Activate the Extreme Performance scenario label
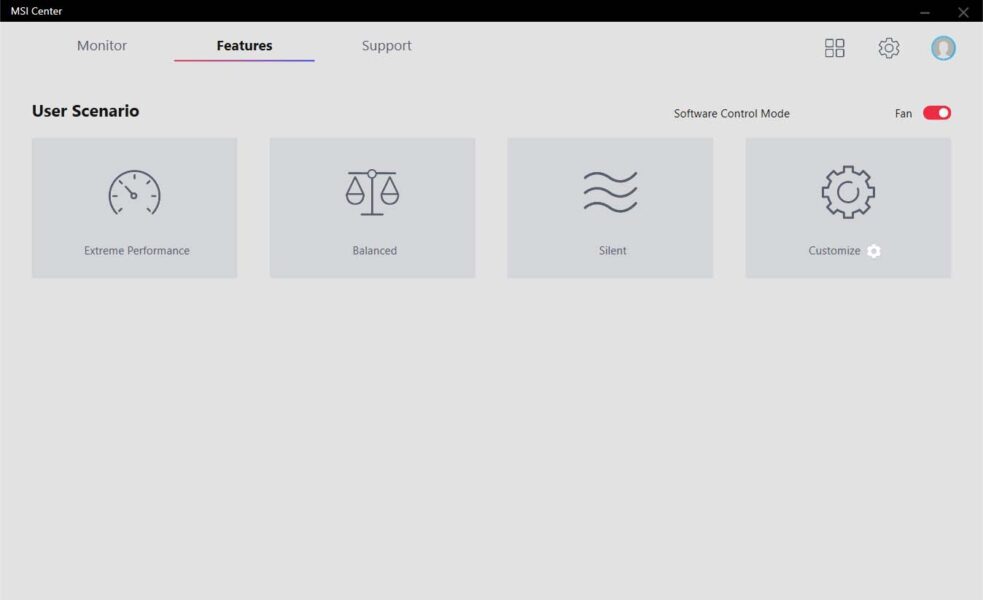 (x=137, y=250)
